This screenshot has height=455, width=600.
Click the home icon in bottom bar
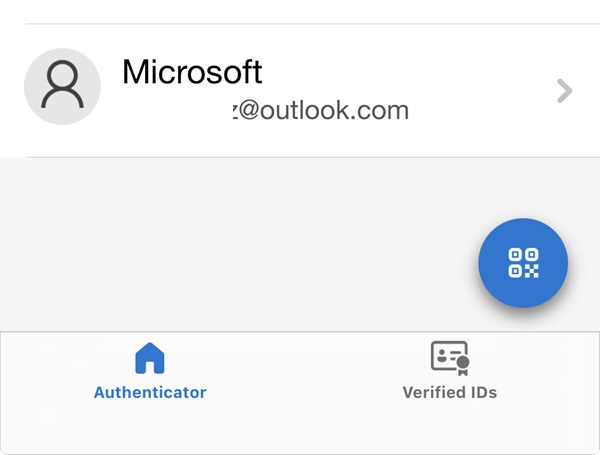149,357
